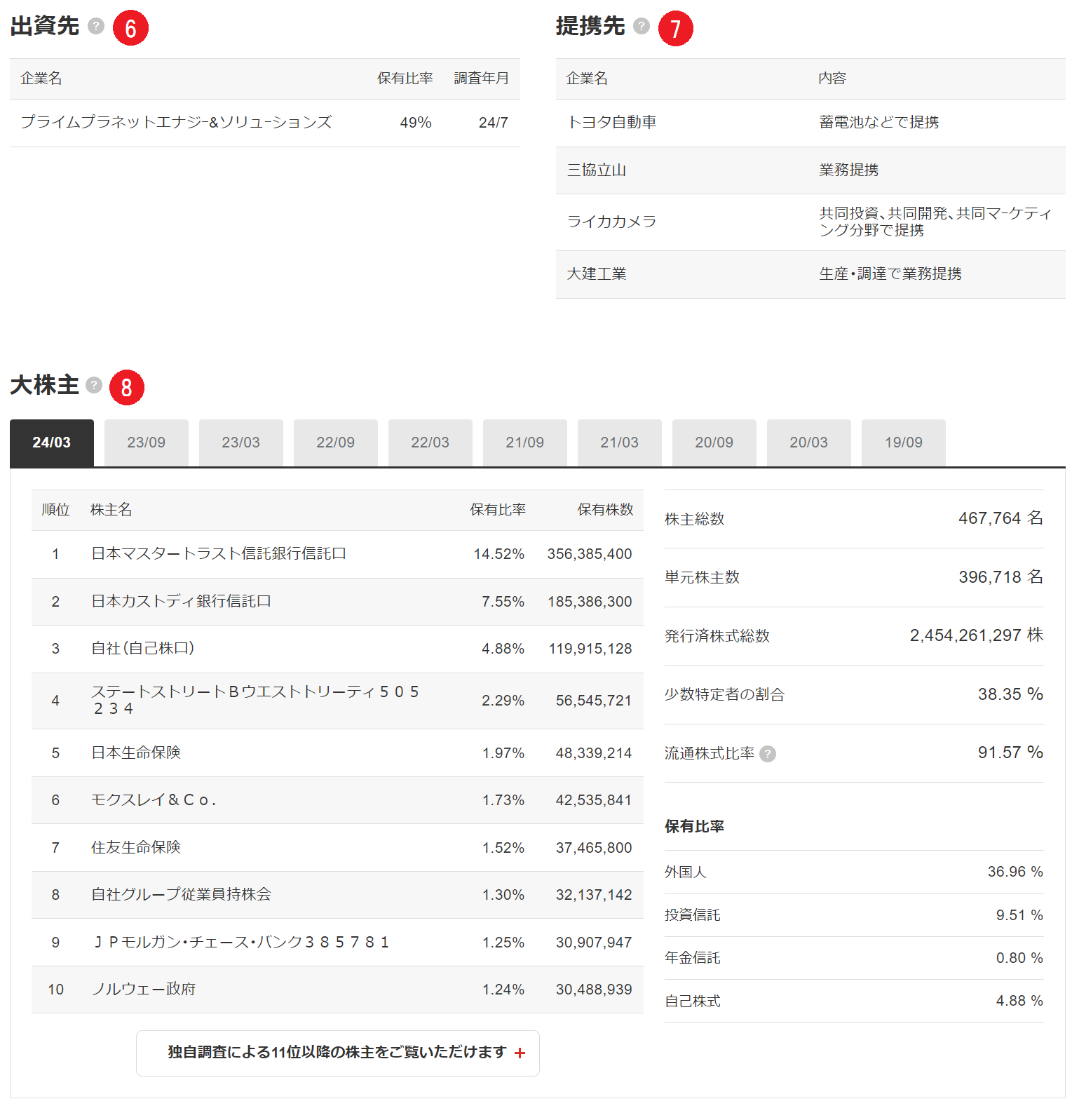Viewport: 1072px width, 1120px height.
Task: Open the 23/03 period tab
Action: (241, 443)
